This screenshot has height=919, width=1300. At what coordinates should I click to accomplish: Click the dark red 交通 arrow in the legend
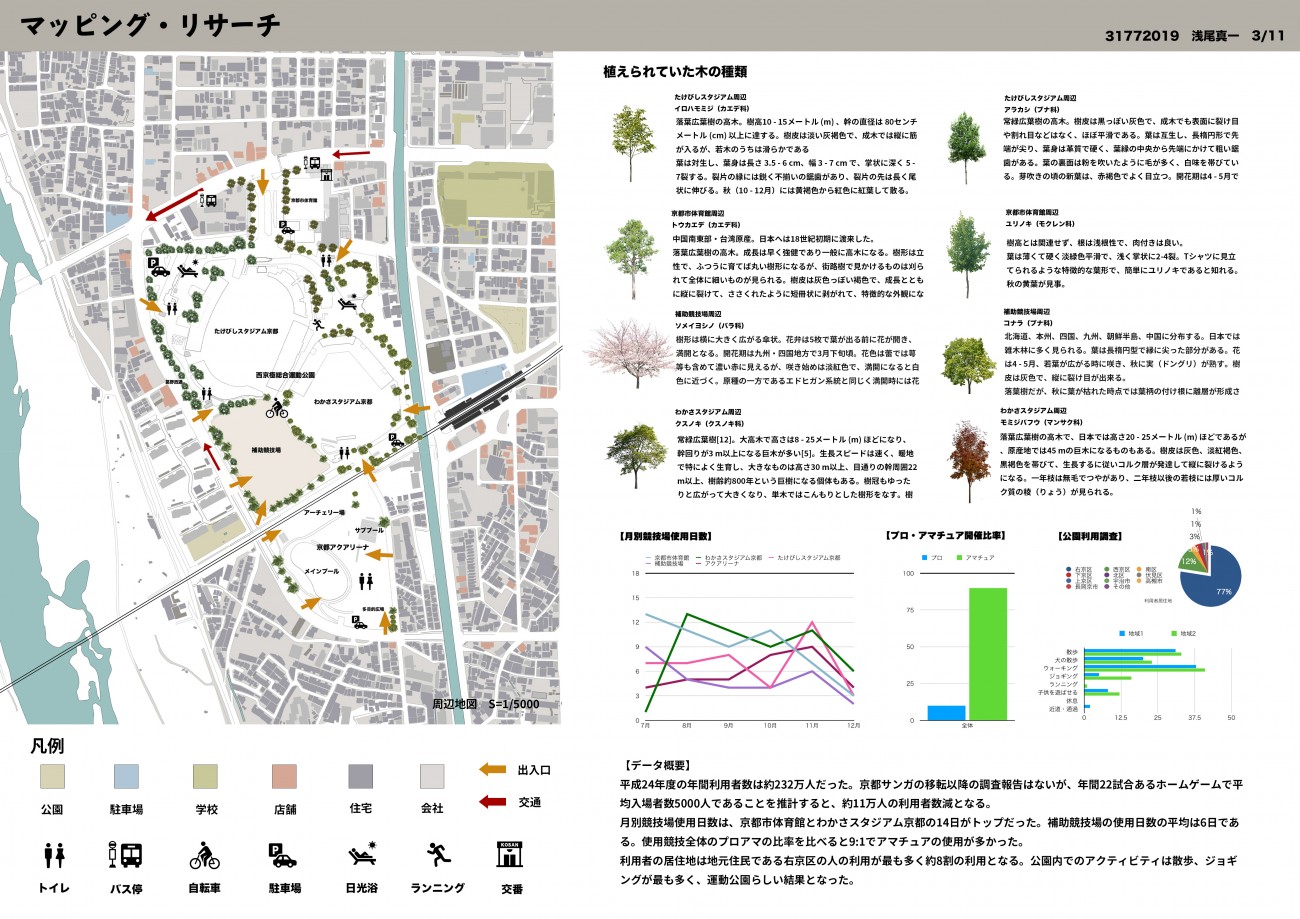click(x=491, y=801)
